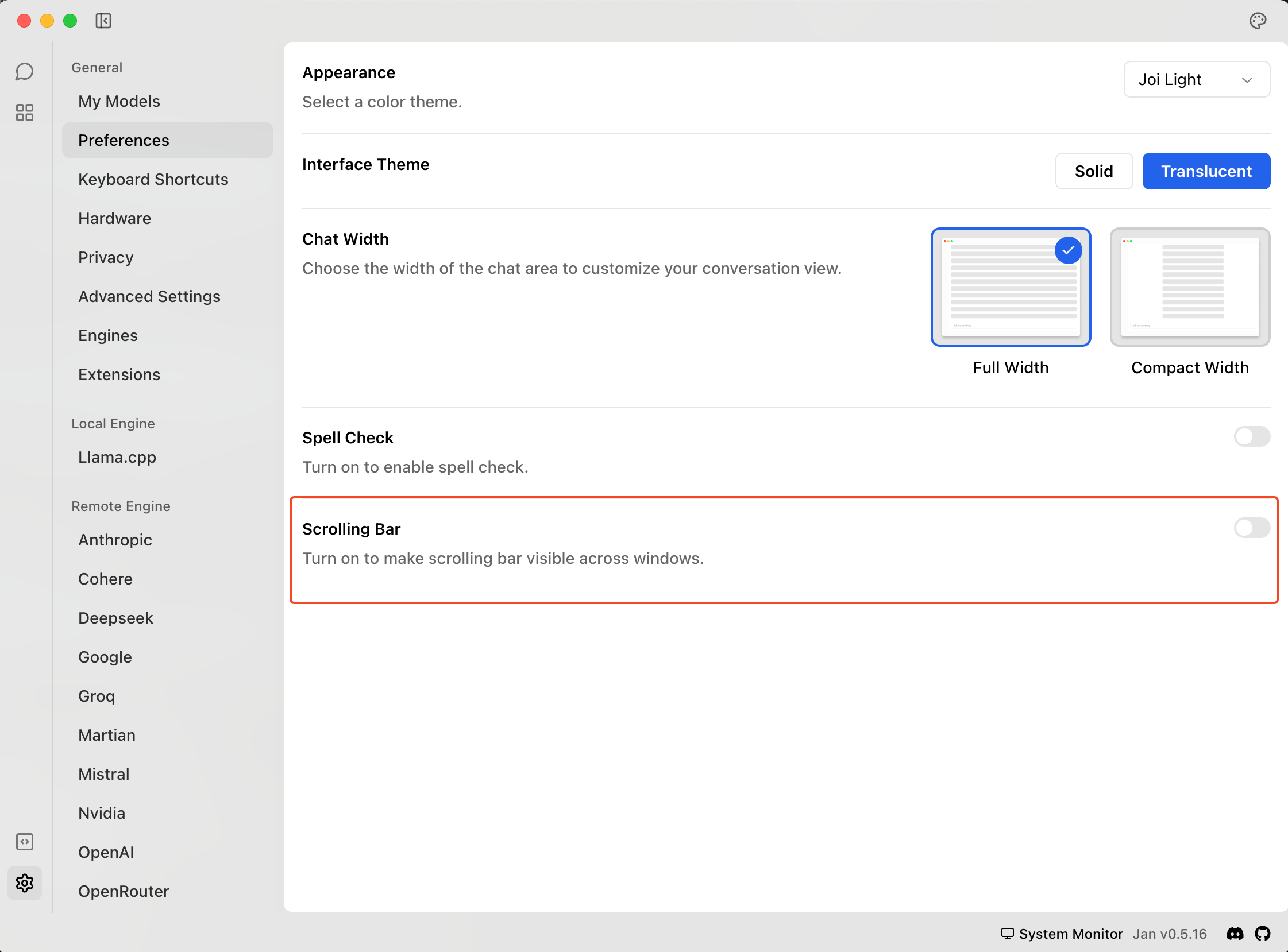Screen dimensions: 1288x952
Task: Click the settings gear icon
Action: (24, 883)
